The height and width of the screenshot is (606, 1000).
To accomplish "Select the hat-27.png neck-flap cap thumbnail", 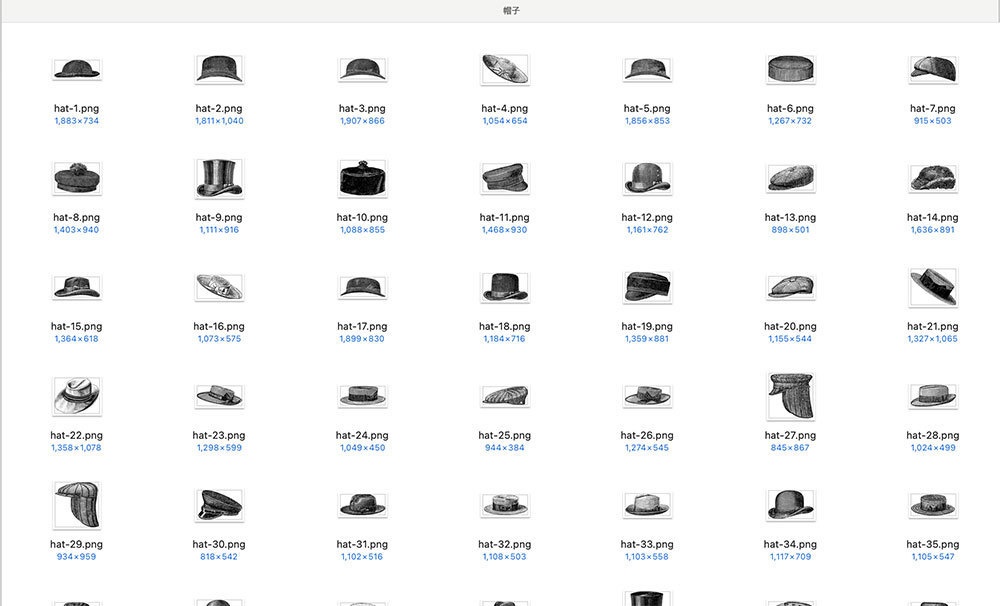I will click(790, 396).
